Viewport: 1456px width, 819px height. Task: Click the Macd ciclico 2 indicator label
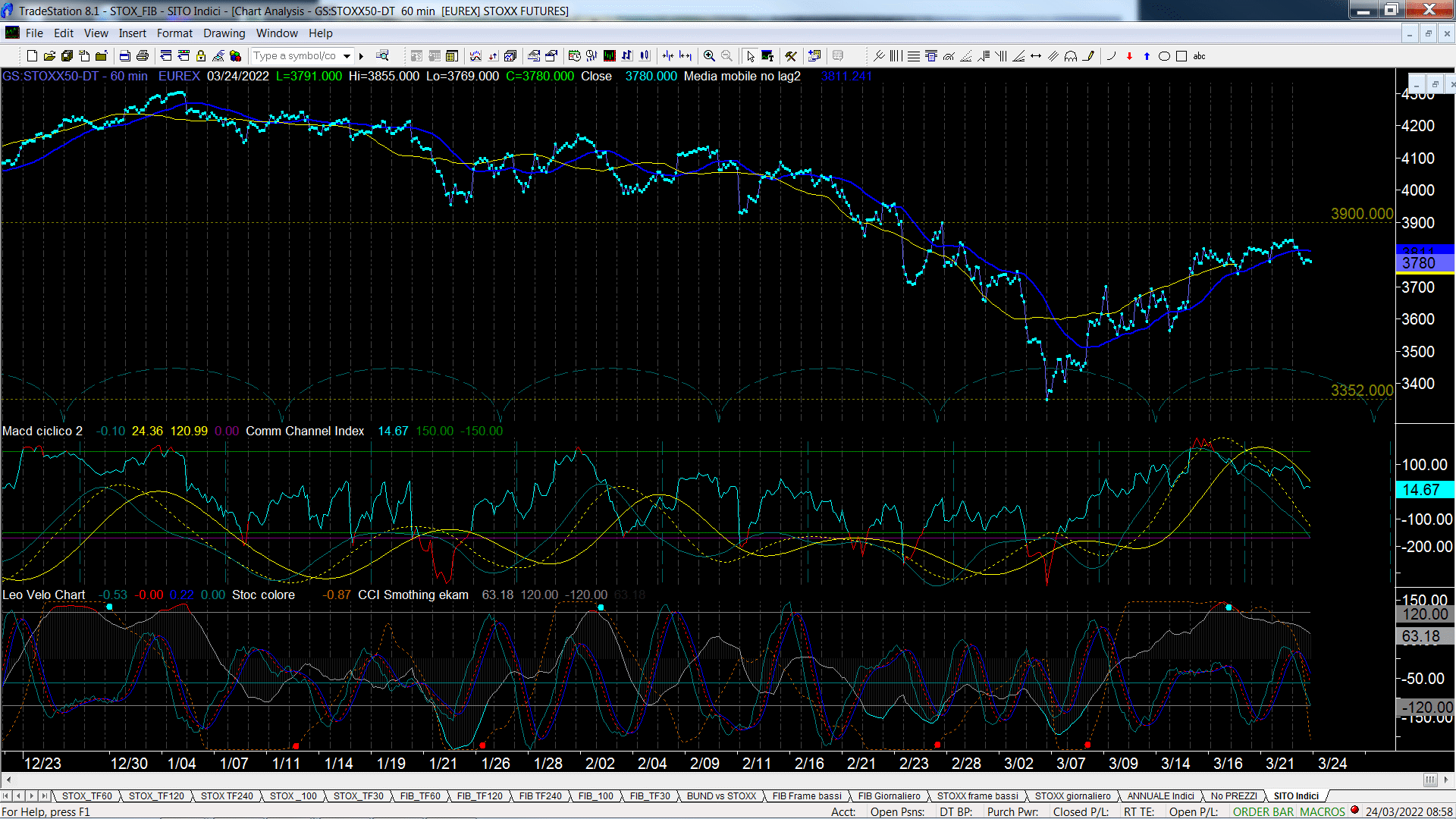42,431
